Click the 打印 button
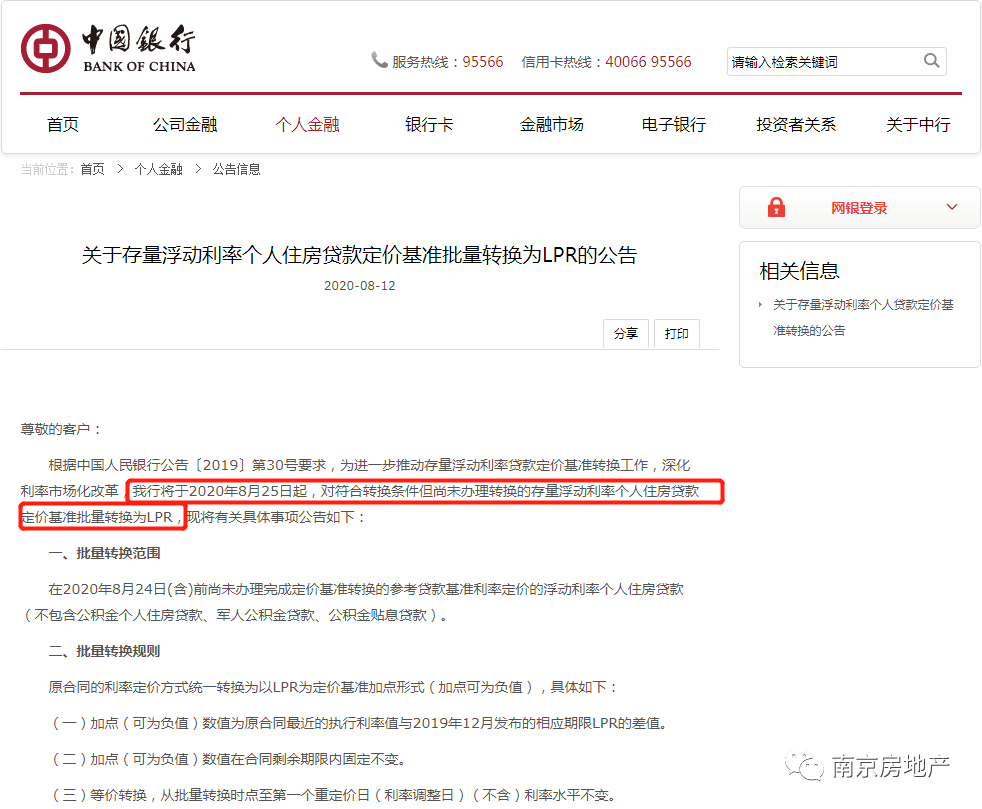This screenshot has height=809, width=982. coord(676,333)
